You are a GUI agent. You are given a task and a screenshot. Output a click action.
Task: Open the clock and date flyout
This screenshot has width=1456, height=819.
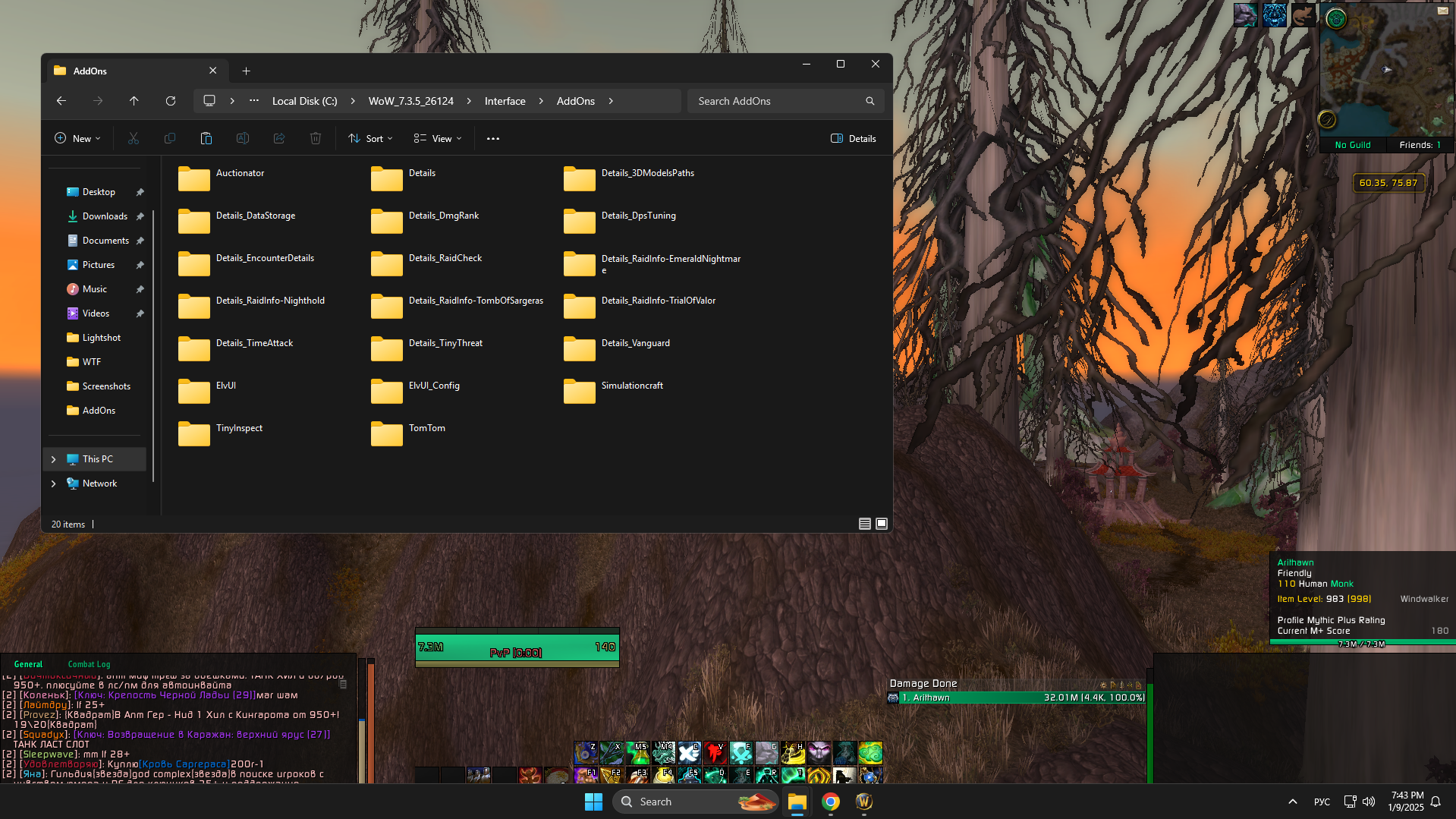click(x=1406, y=802)
